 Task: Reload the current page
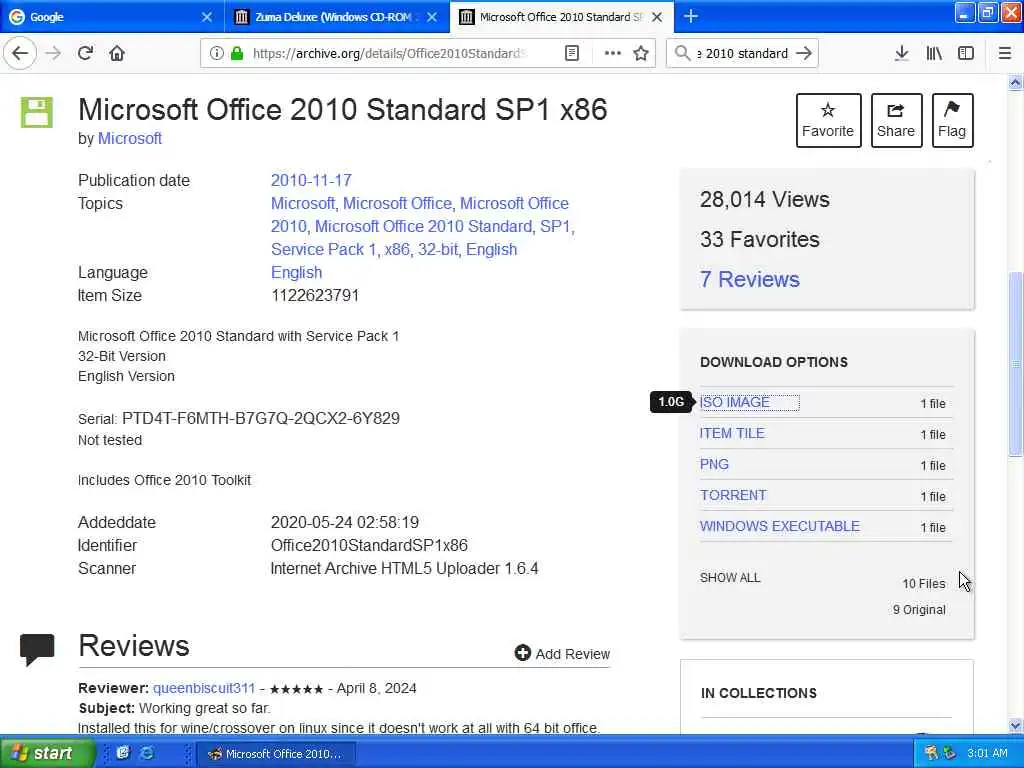[85, 53]
